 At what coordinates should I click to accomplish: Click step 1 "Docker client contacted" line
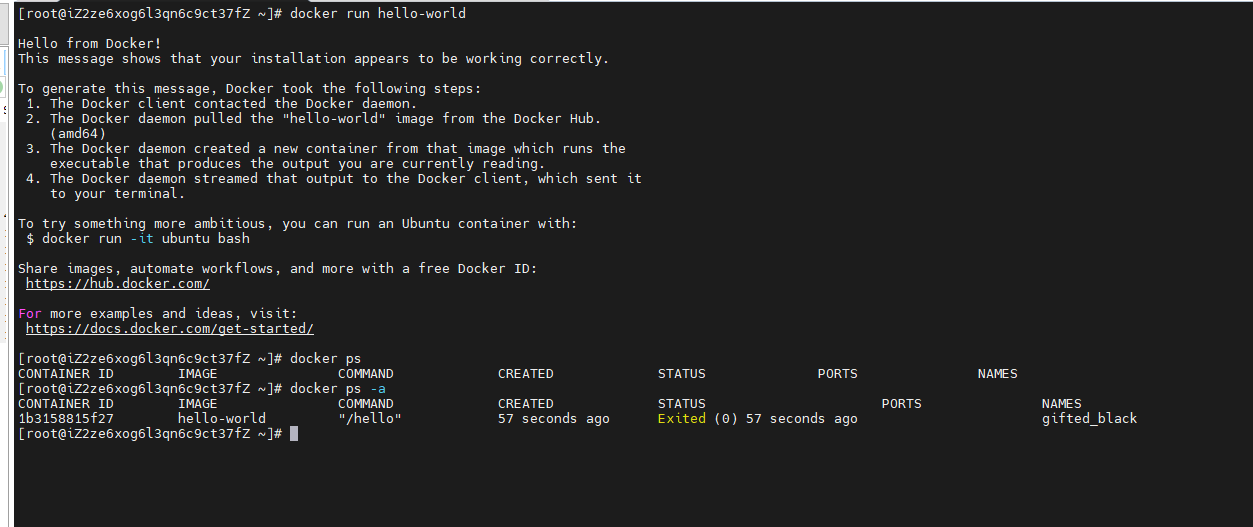point(234,104)
